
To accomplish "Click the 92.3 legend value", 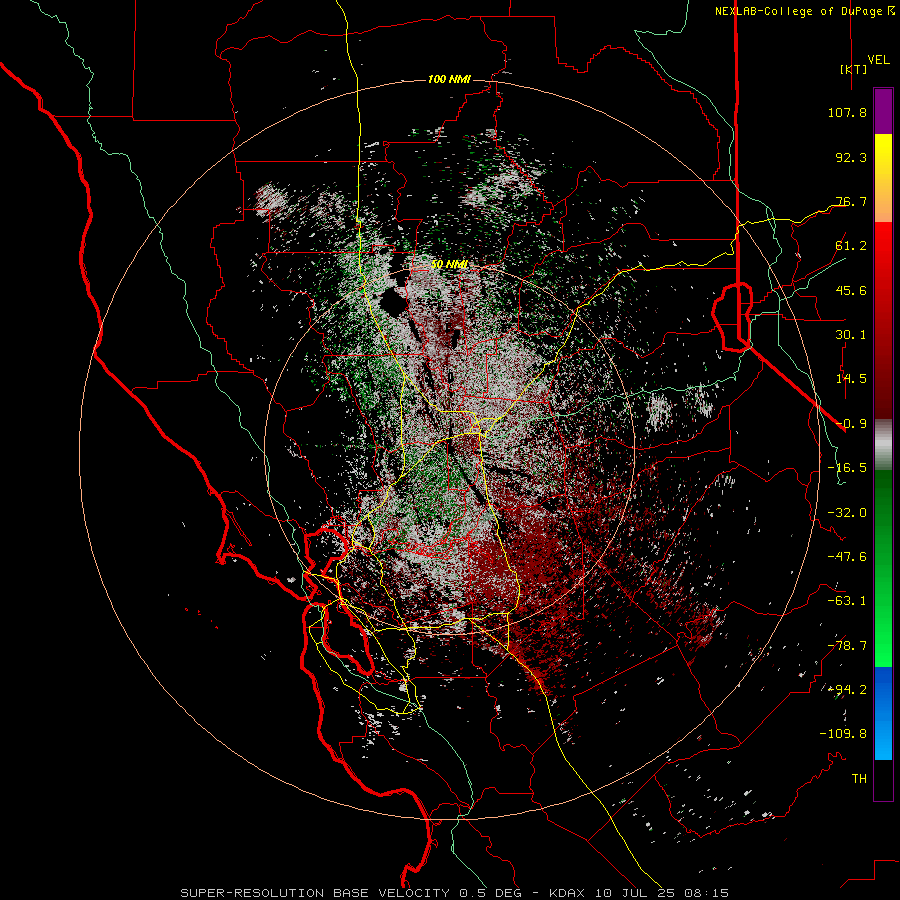I will point(851,157).
